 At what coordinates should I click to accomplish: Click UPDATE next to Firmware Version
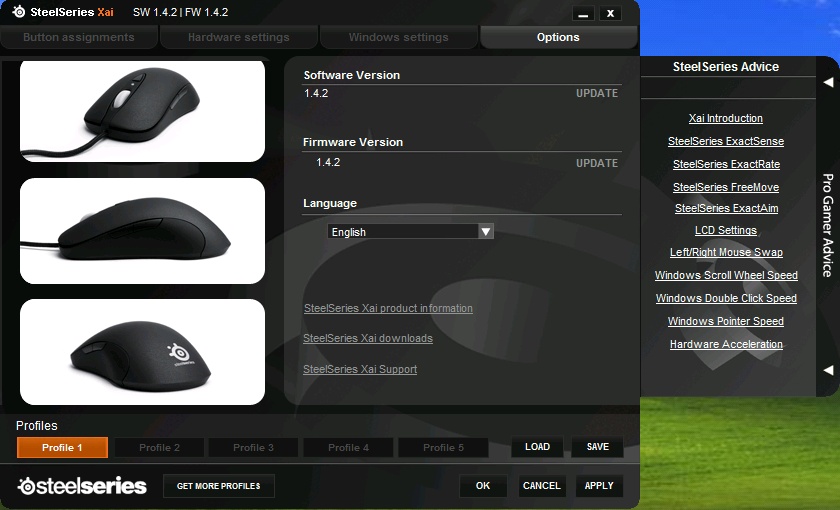click(x=596, y=163)
